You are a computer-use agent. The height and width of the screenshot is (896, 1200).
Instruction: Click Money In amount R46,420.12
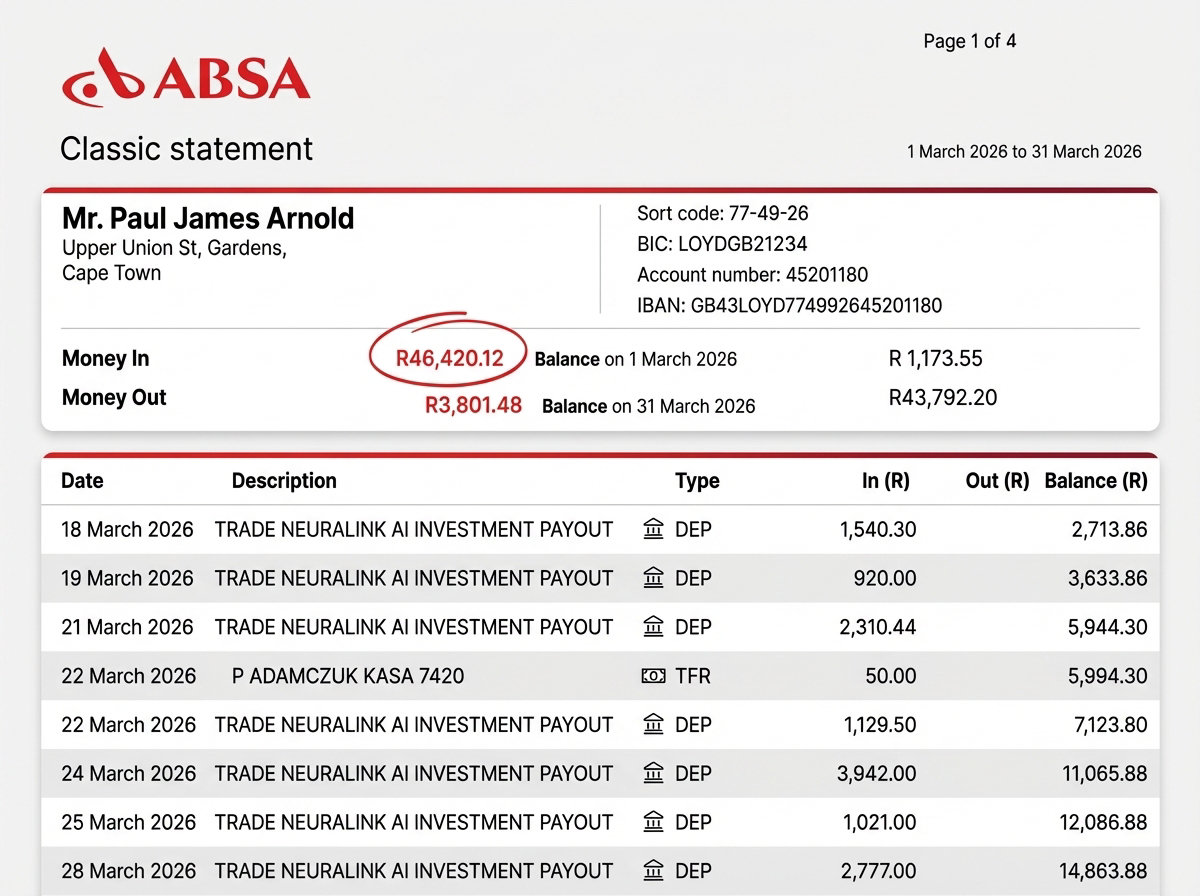(x=449, y=359)
